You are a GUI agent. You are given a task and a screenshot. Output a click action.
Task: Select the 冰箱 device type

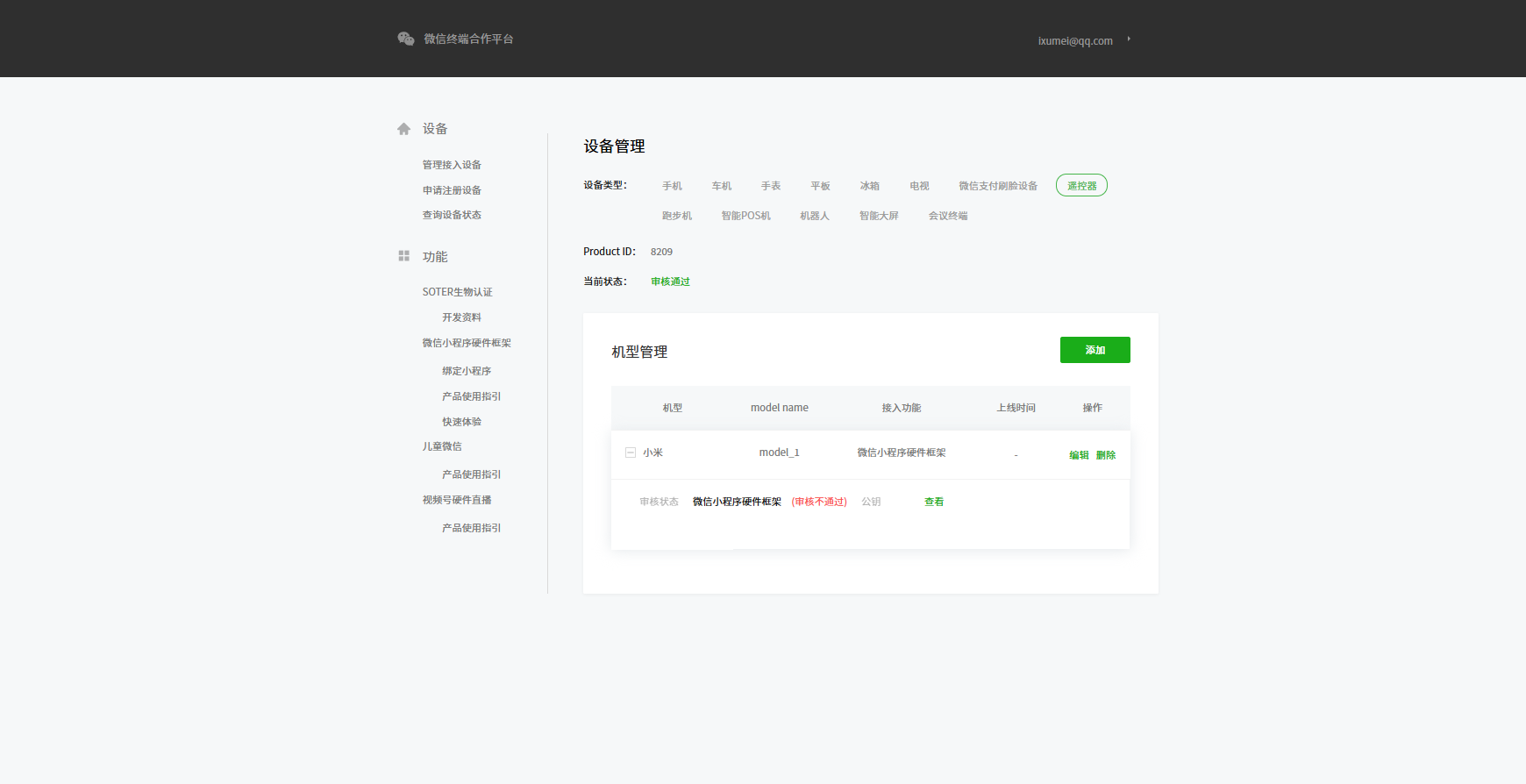click(x=869, y=186)
